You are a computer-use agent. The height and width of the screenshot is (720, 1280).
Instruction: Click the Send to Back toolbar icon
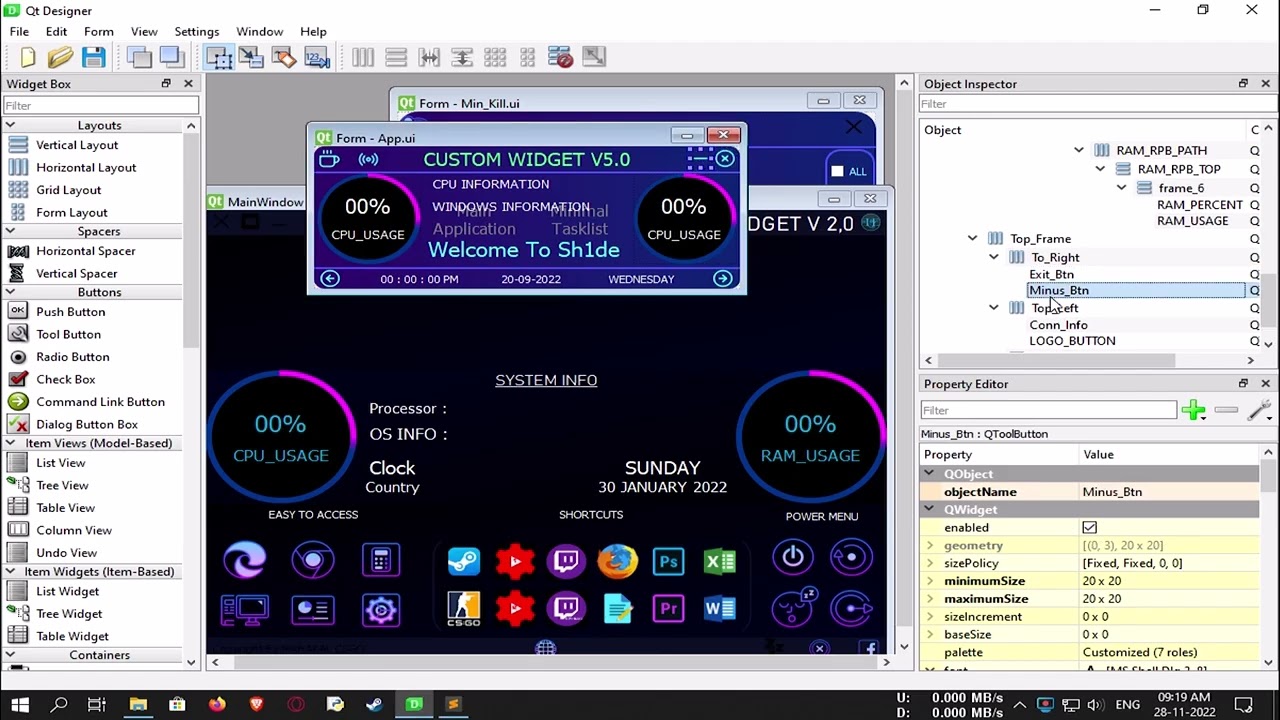point(139,57)
